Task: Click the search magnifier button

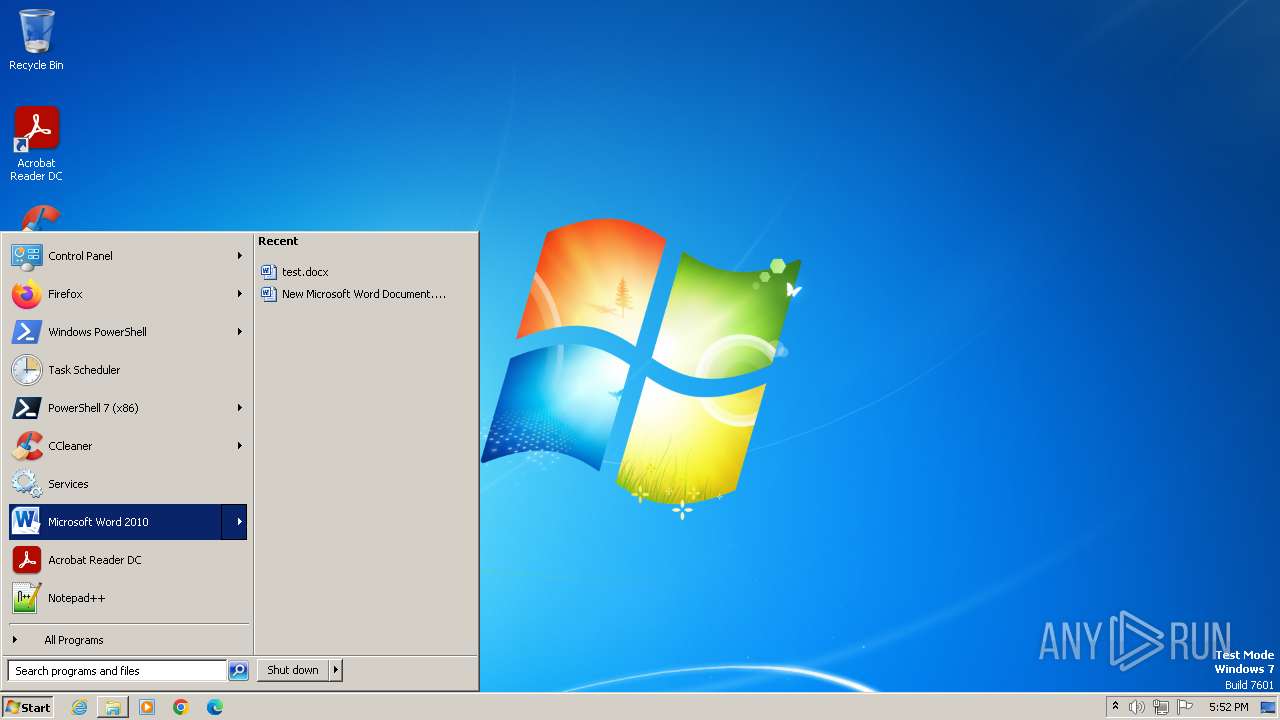Action: coord(238,671)
